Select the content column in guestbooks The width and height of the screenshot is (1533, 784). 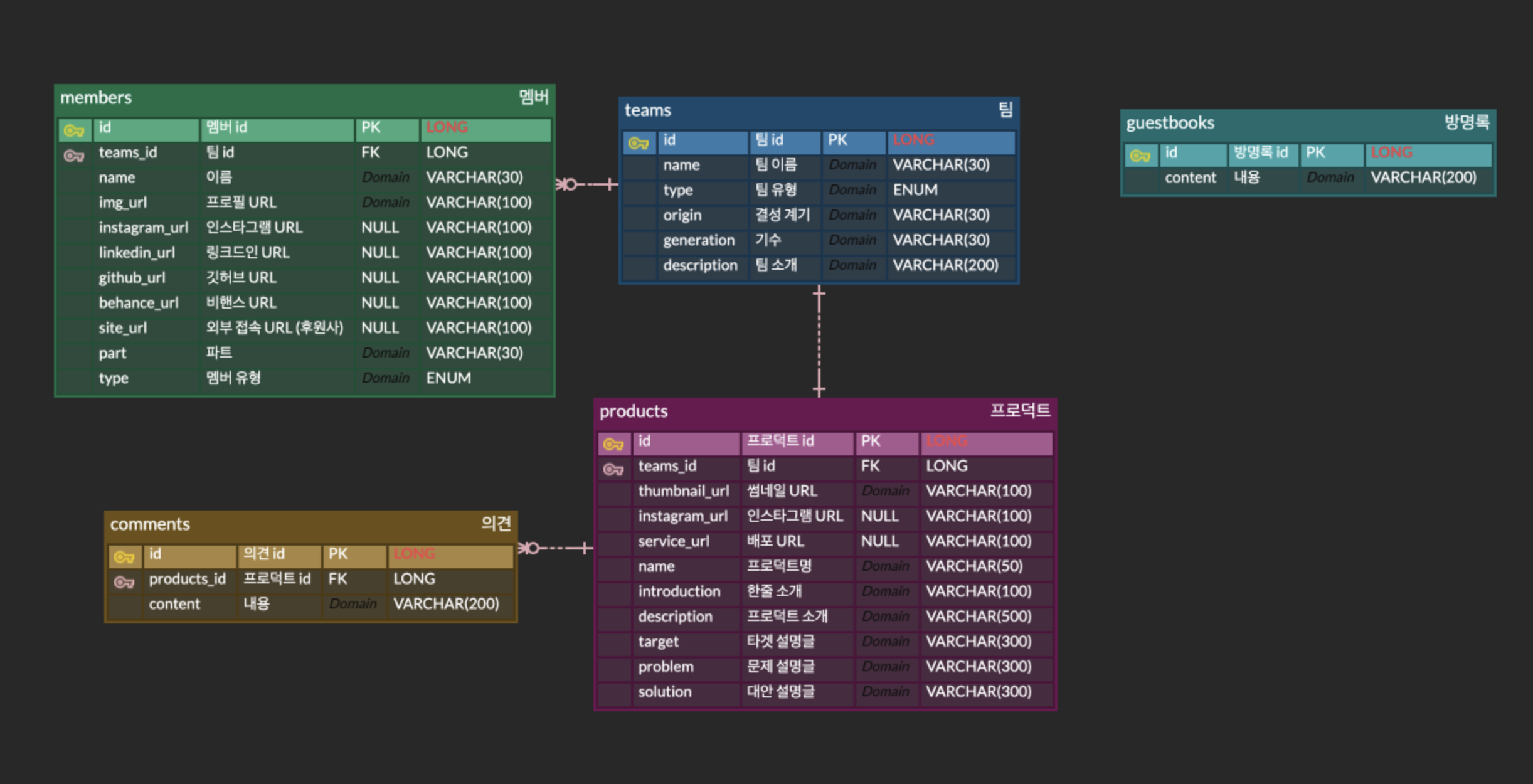(x=1190, y=177)
